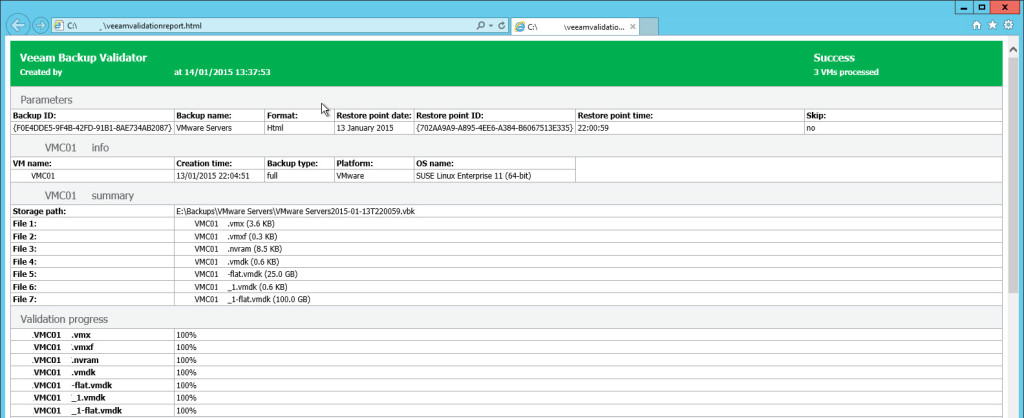Viewport: 1024px width, 418px height.
Task: Open the Home icon in browser toolbar
Action: [977, 25]
